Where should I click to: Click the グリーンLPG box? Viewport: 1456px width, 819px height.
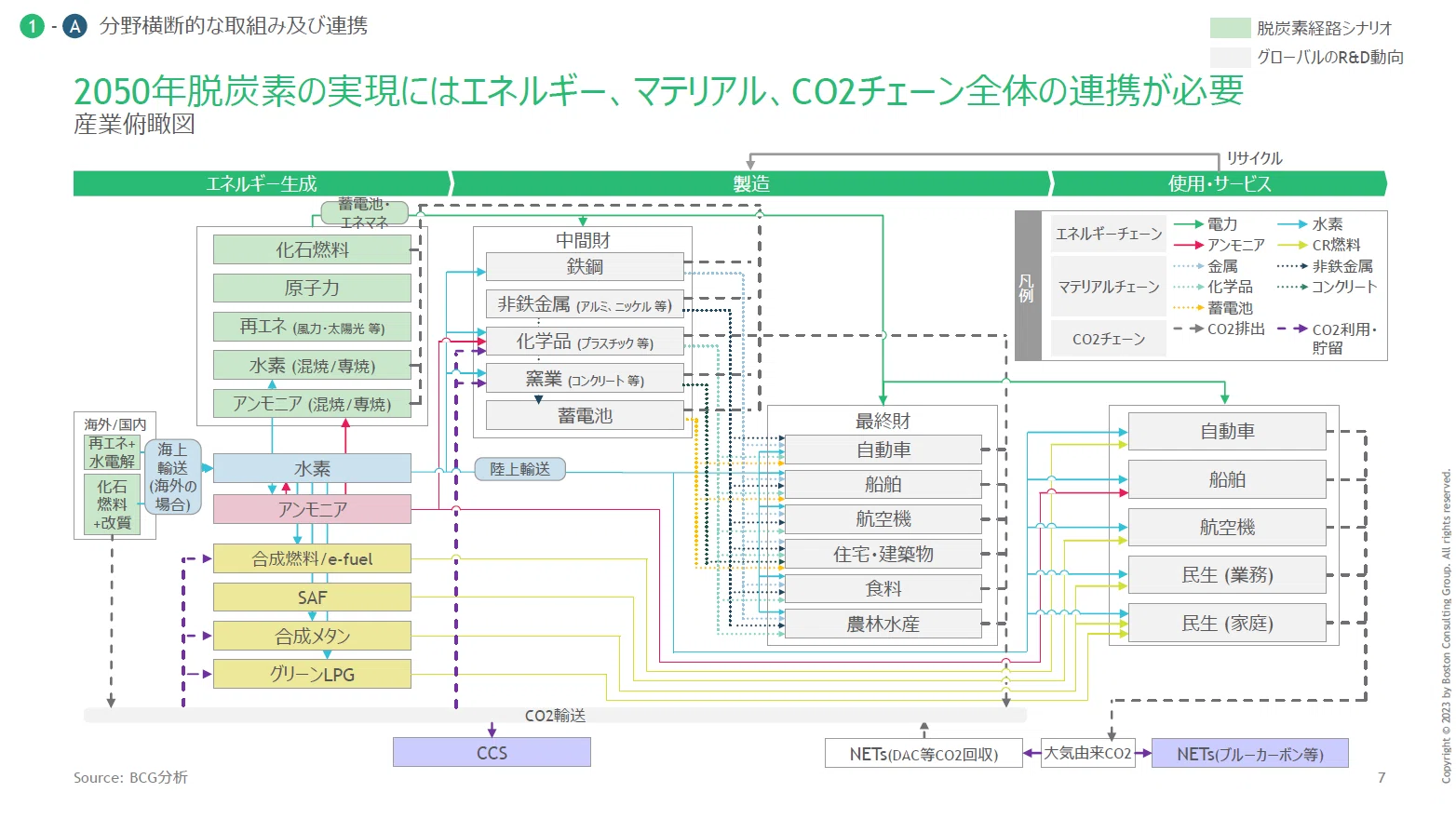tap(312, 674)
